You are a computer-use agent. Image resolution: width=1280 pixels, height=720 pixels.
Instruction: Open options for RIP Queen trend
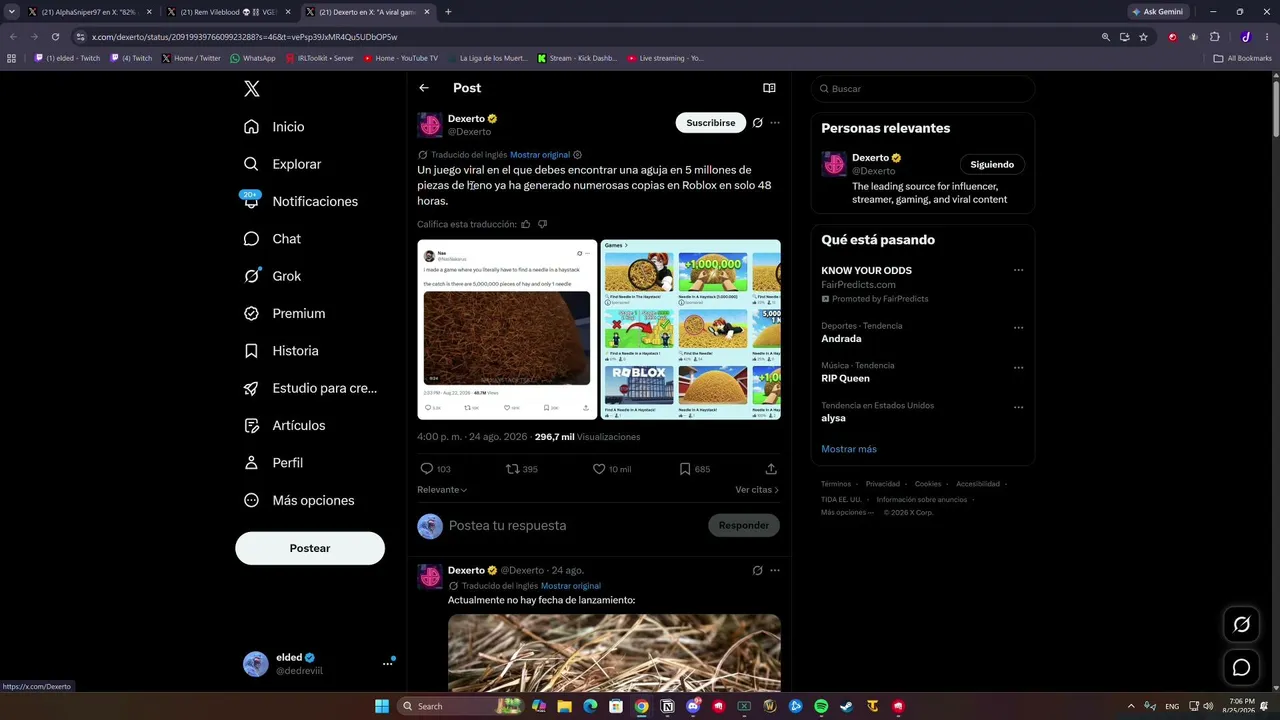(1018, 367)
